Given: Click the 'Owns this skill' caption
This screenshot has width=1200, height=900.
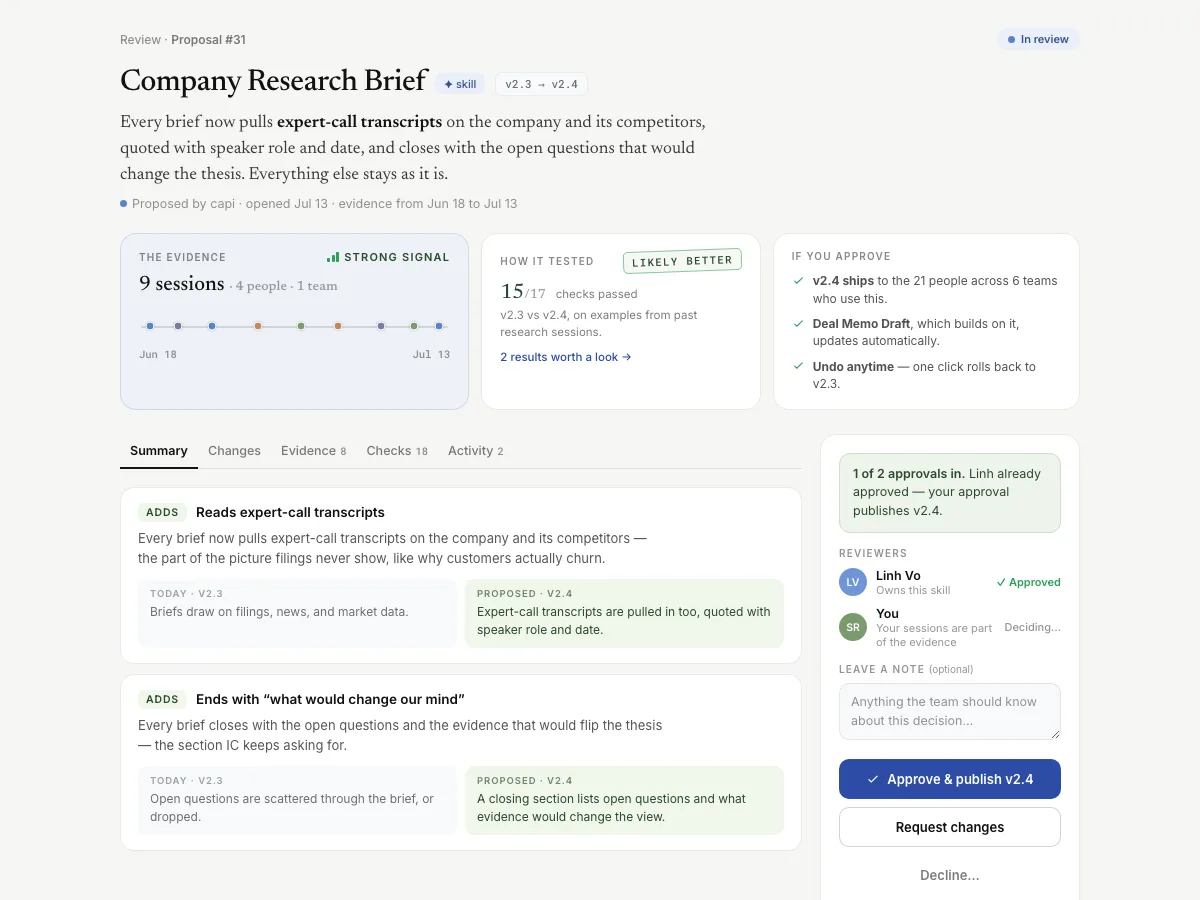Looking at the screenshot, I should click(913, 590).
